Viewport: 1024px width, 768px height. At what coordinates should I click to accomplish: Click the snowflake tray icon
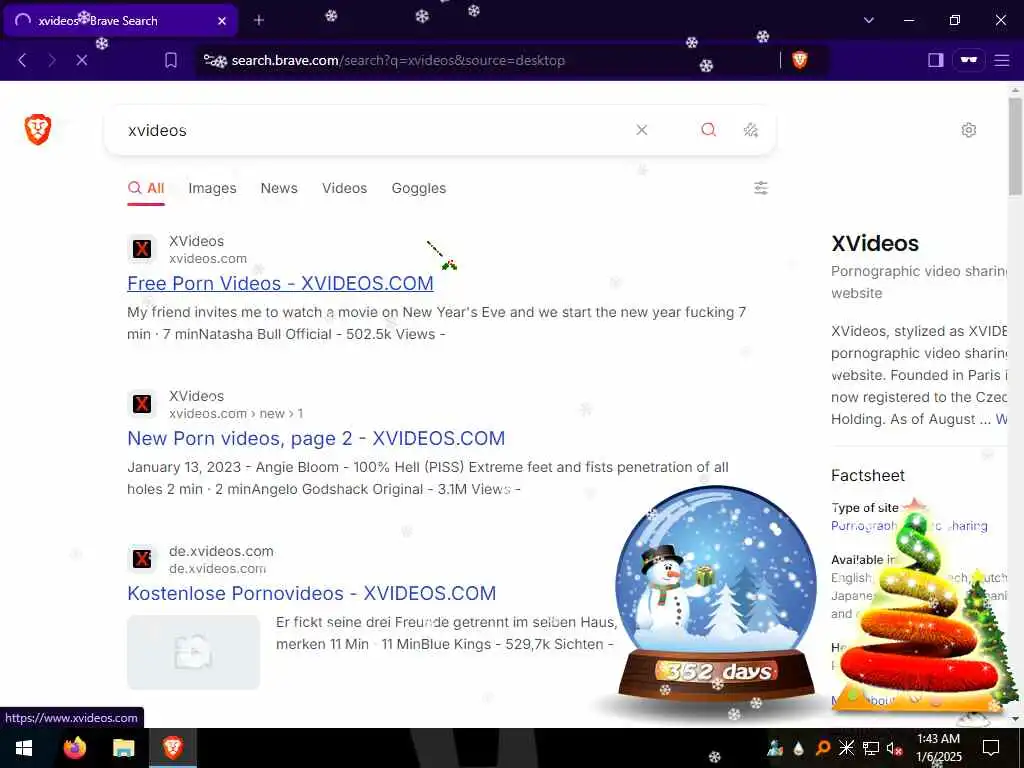tap(846, 748)
